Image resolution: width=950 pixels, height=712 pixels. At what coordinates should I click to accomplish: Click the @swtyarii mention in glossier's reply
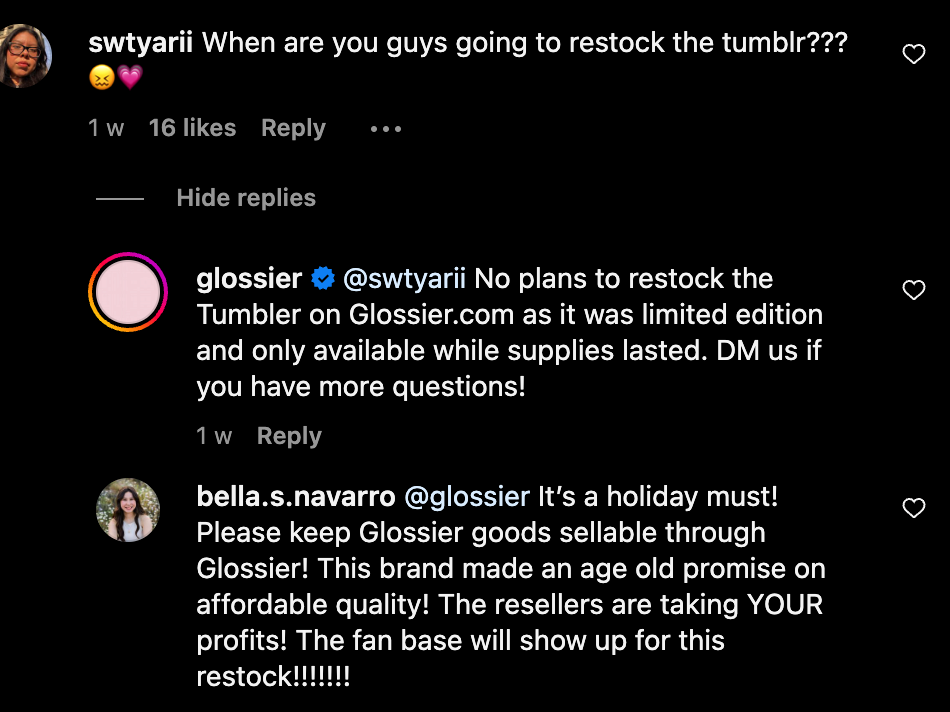pos(405,279)
